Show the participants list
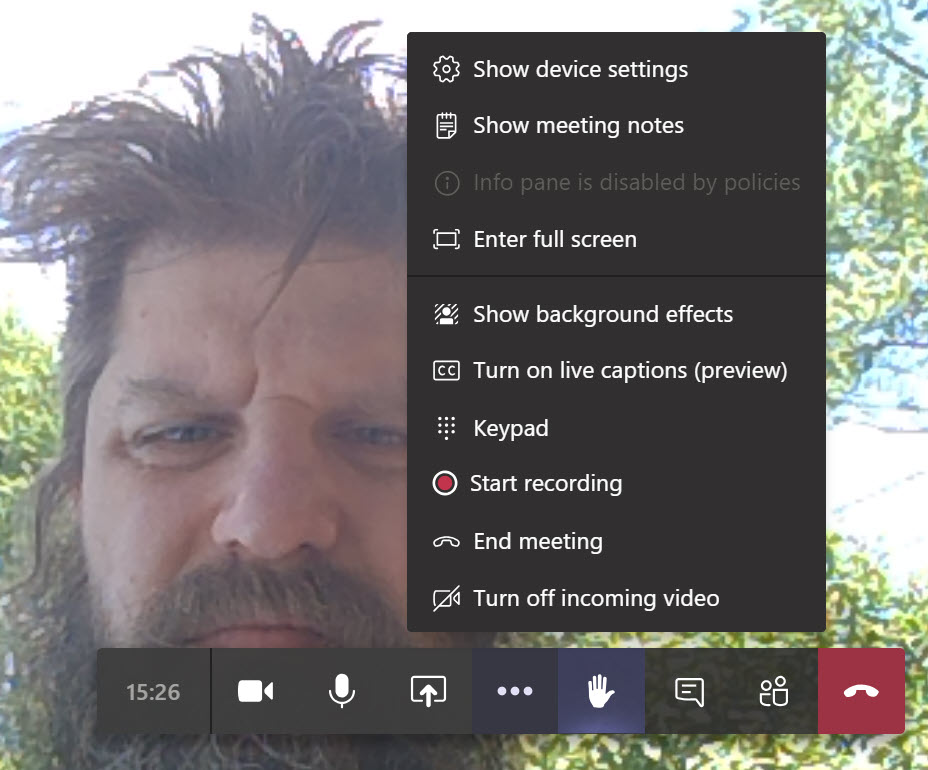The image size is (928, 770). (773, 691)
